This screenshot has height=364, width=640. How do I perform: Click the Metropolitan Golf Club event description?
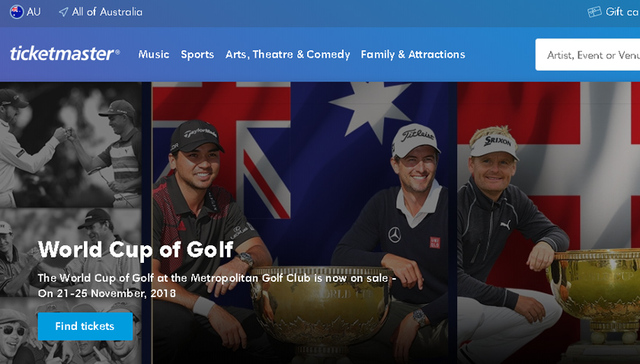pyautogui.click(x=217, y=285)
